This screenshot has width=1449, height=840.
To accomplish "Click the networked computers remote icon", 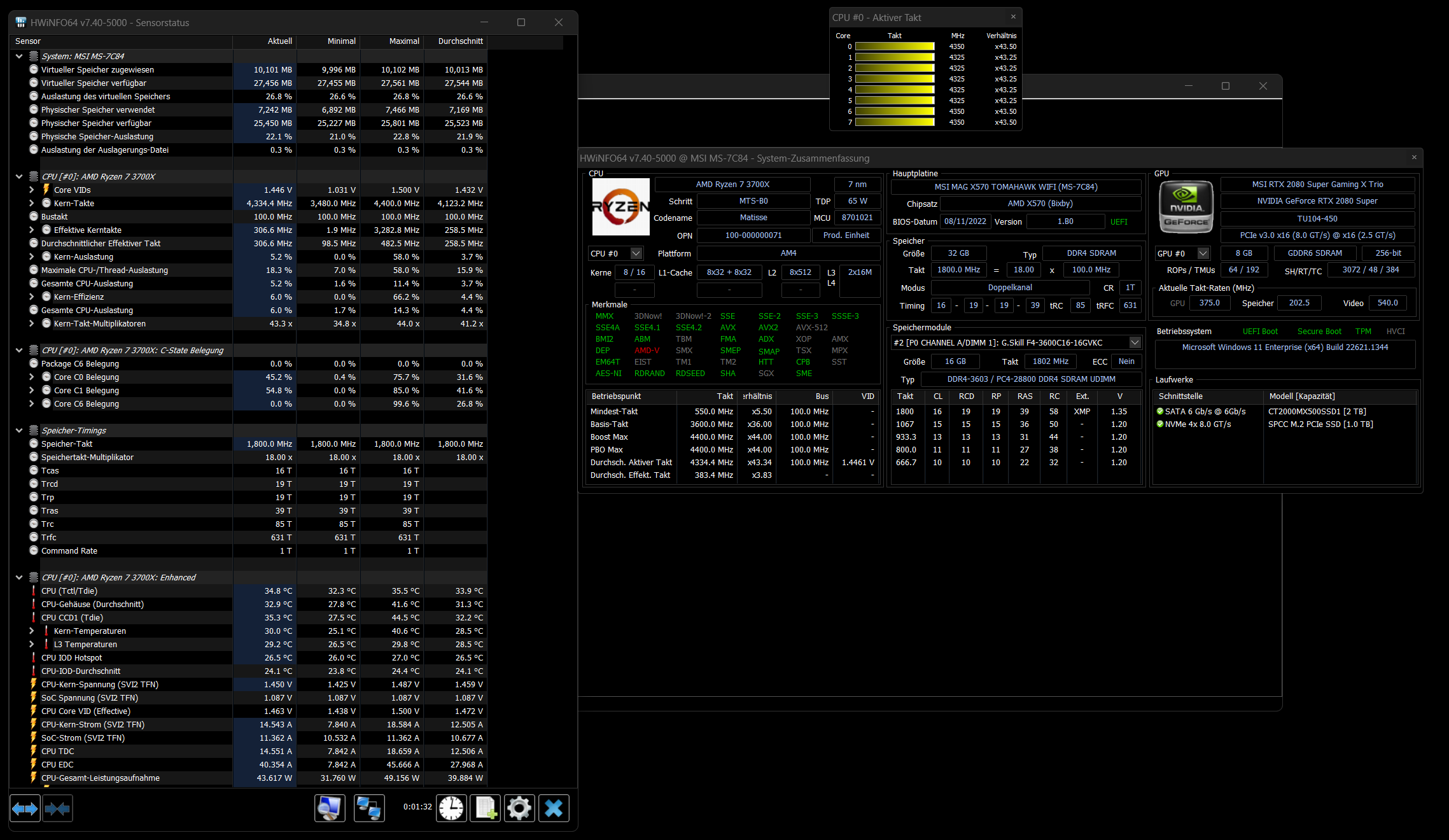I will (x=369, y=808).
